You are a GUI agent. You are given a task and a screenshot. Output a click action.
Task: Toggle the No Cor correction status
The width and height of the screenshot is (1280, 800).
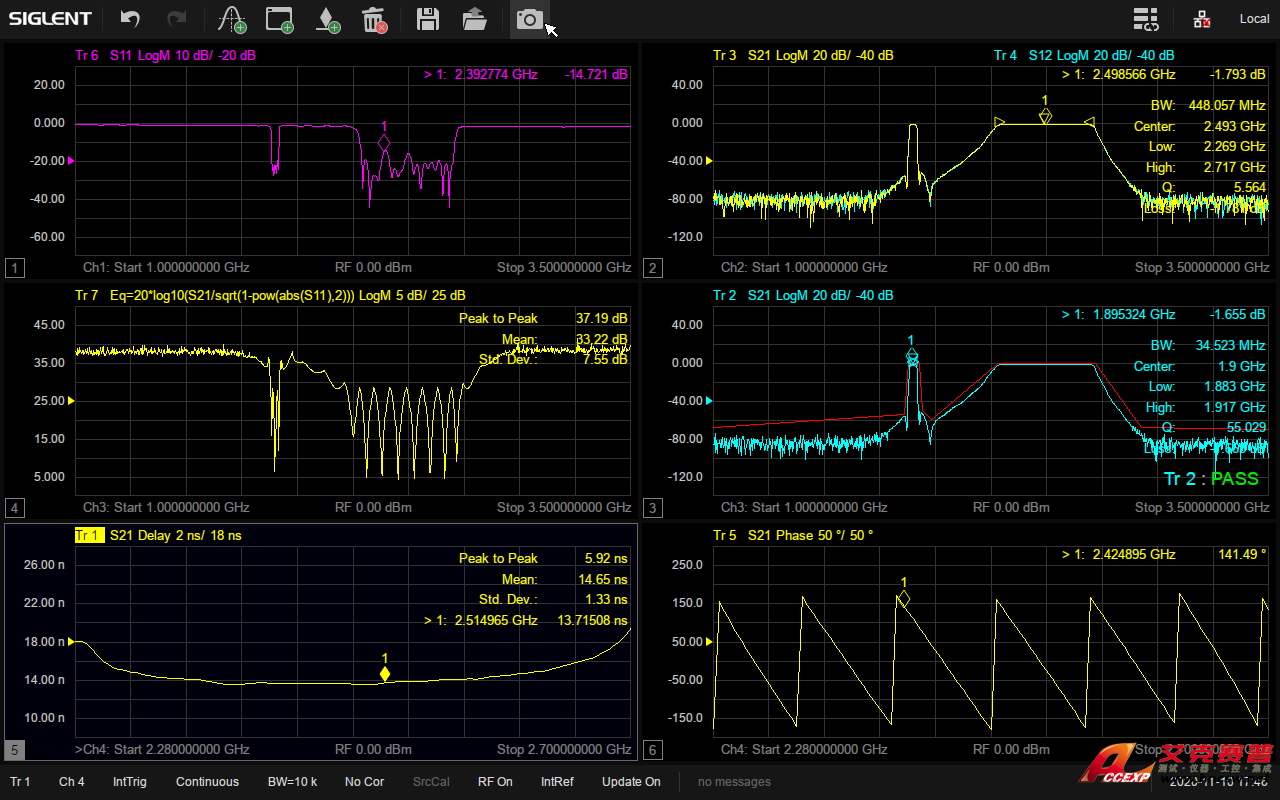click(x=364, y=782)
